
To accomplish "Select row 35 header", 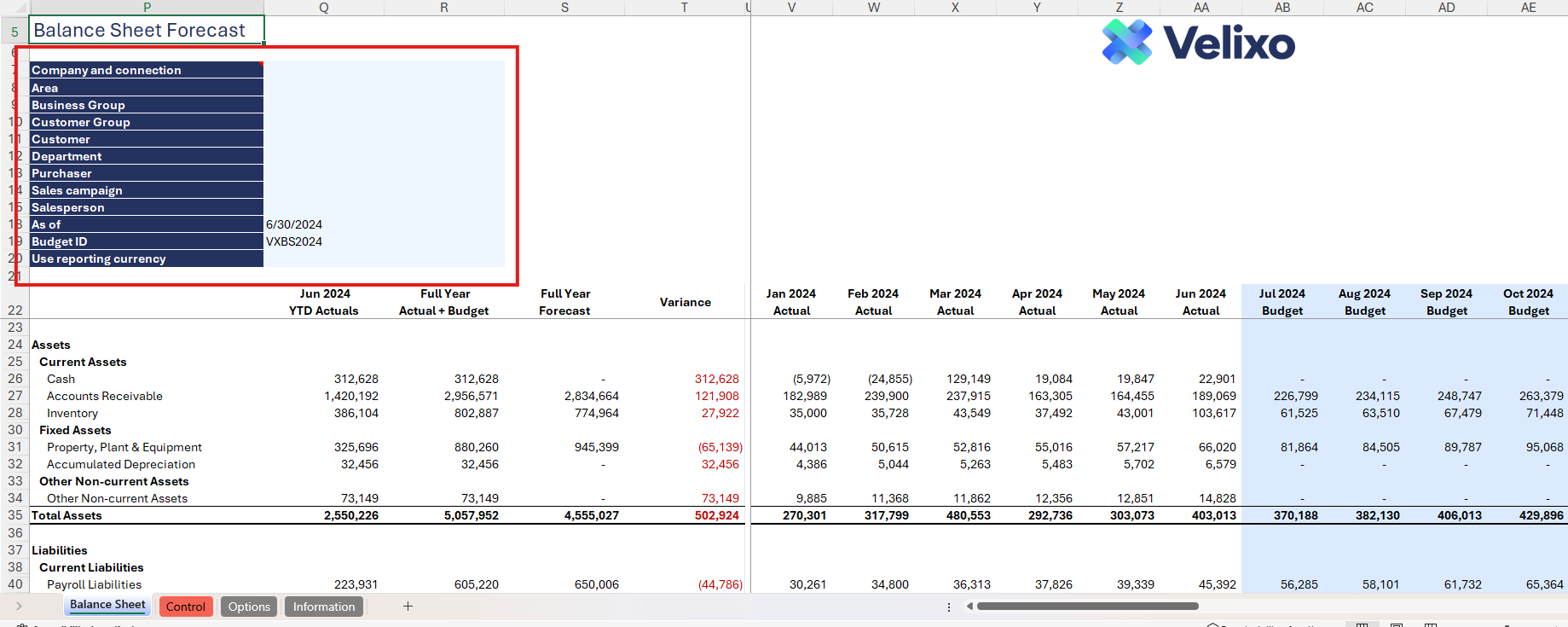I will pos(14,515).
